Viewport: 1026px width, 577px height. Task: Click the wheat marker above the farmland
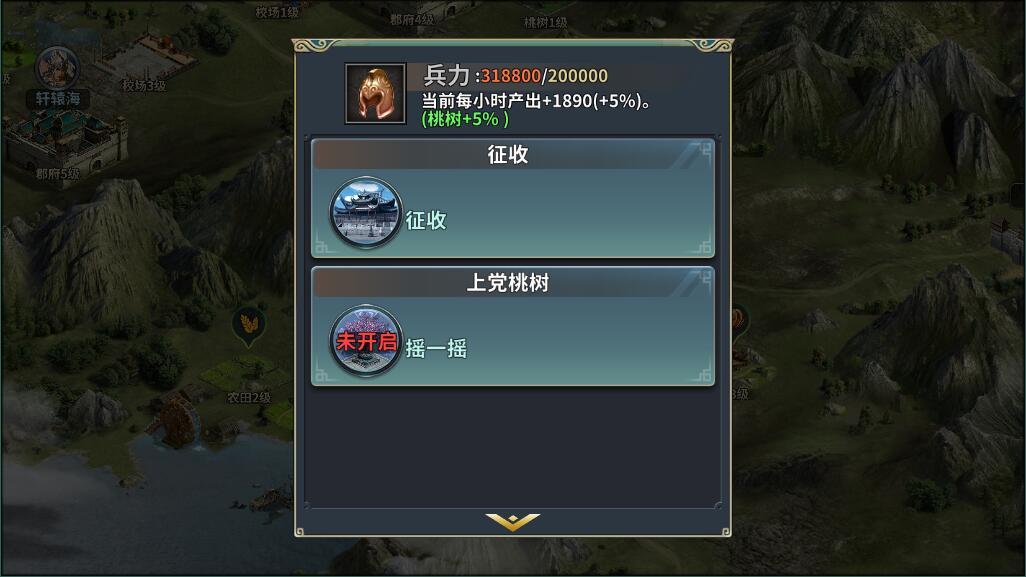249,325
